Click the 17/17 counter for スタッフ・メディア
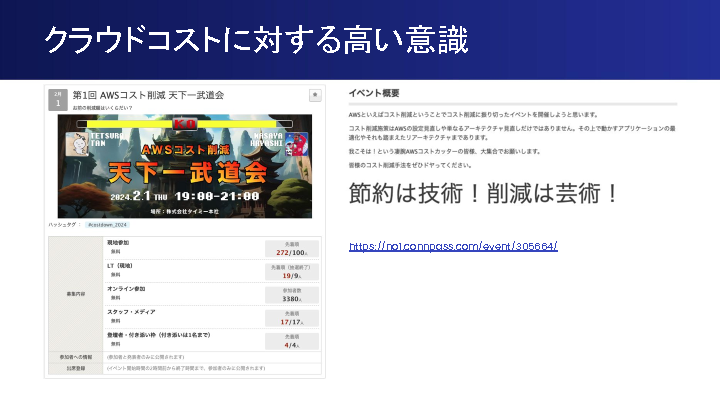The width and height of the screenshot is (720, 405). click(x=291, y=320)
